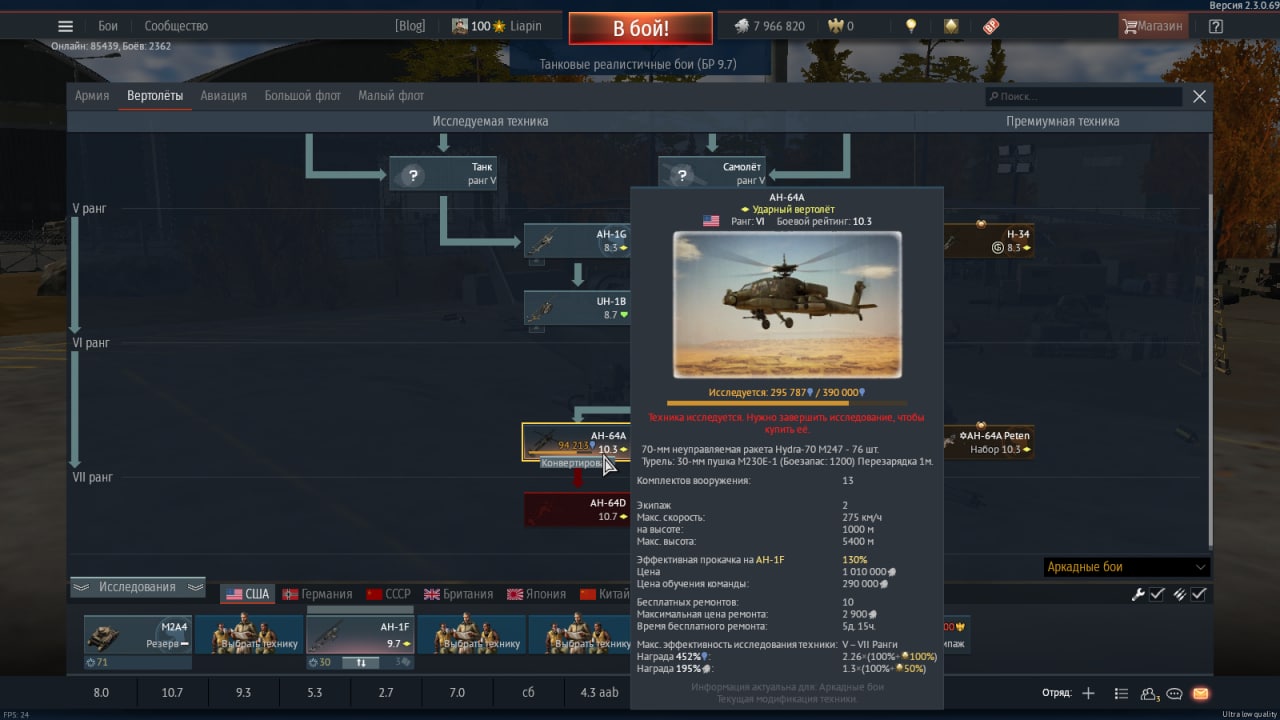1280x720 pixels.
Task: Select the rank V Танк requirement node
Action: click(443, 174)
